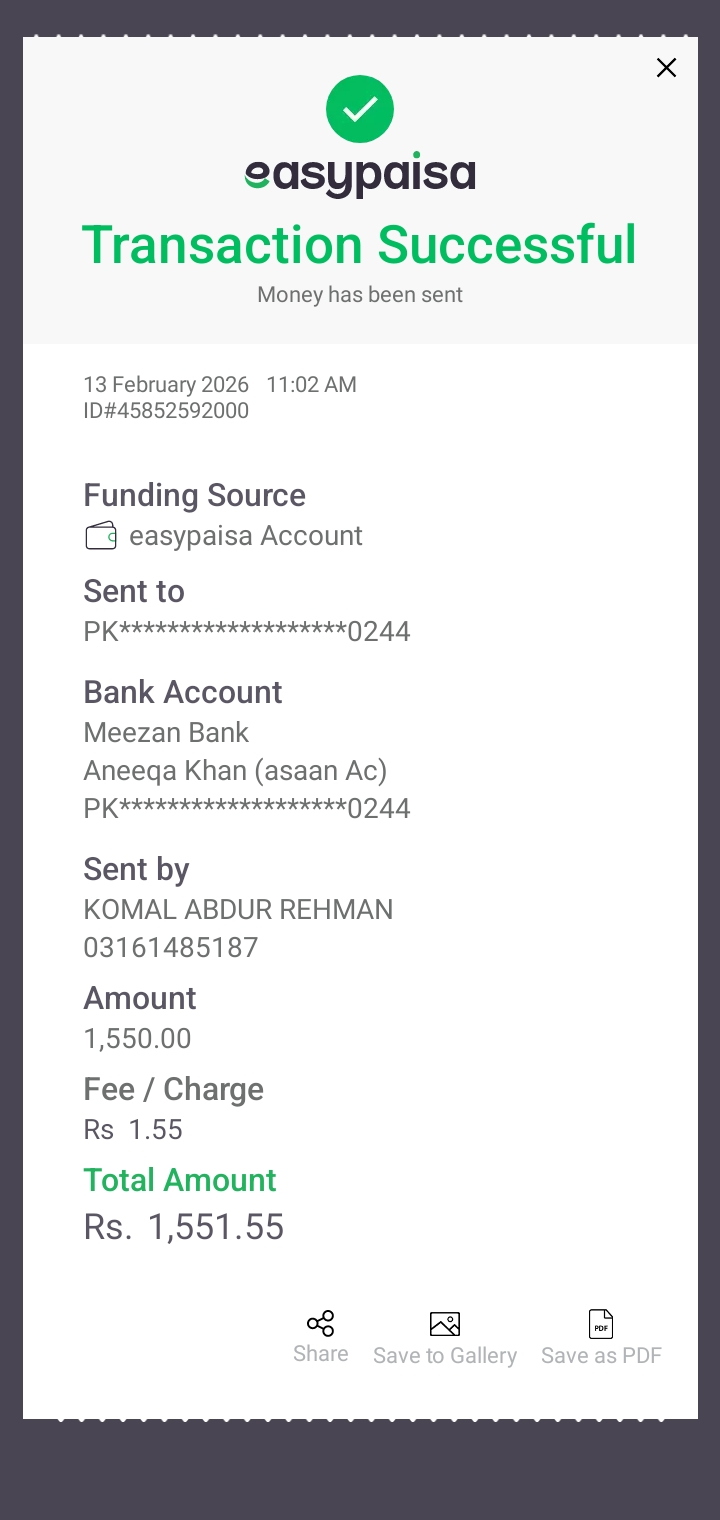Click the Save to Gallery image icon

tap(445, 1324)
